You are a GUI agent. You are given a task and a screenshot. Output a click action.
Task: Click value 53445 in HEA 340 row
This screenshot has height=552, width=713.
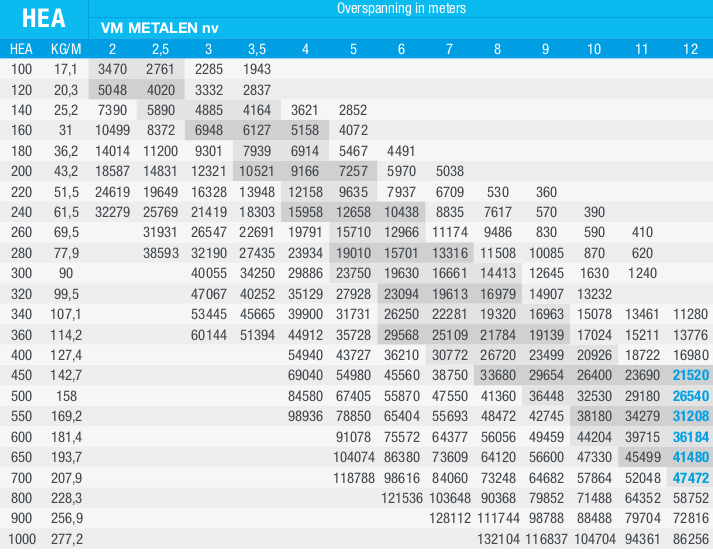(209, 314)
